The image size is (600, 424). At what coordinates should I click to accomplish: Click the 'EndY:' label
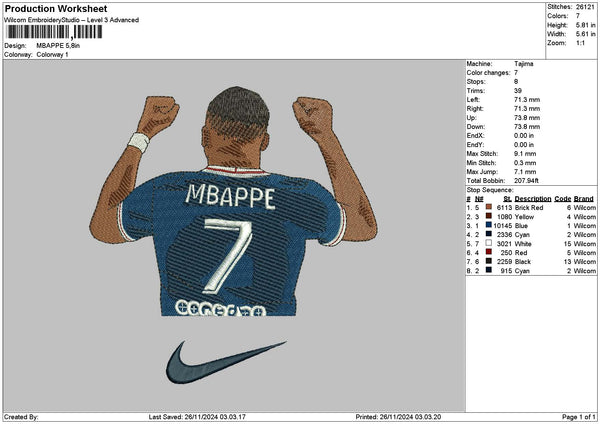pyautogui.click(x=475, y=145)
